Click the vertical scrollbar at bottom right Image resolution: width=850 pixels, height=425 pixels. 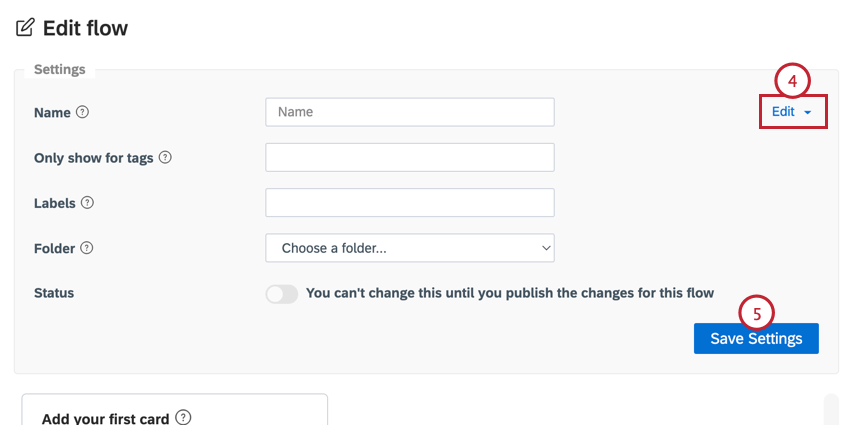pos(830,409)
